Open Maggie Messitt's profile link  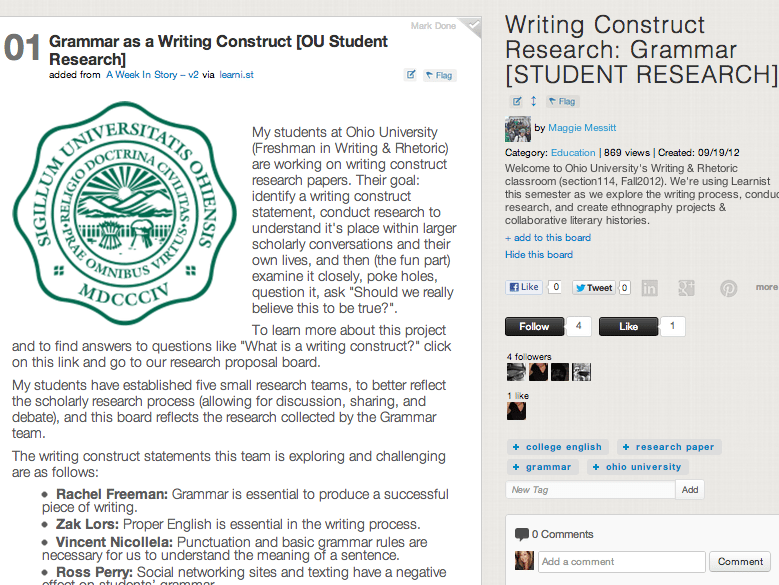(x=582, y=128)
